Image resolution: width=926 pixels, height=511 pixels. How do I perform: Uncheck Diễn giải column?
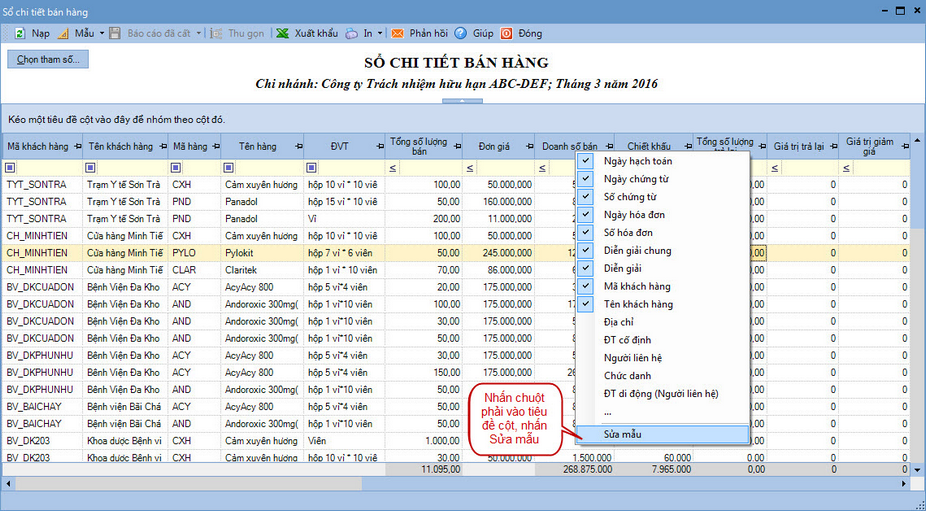click(x=585, y=268)
